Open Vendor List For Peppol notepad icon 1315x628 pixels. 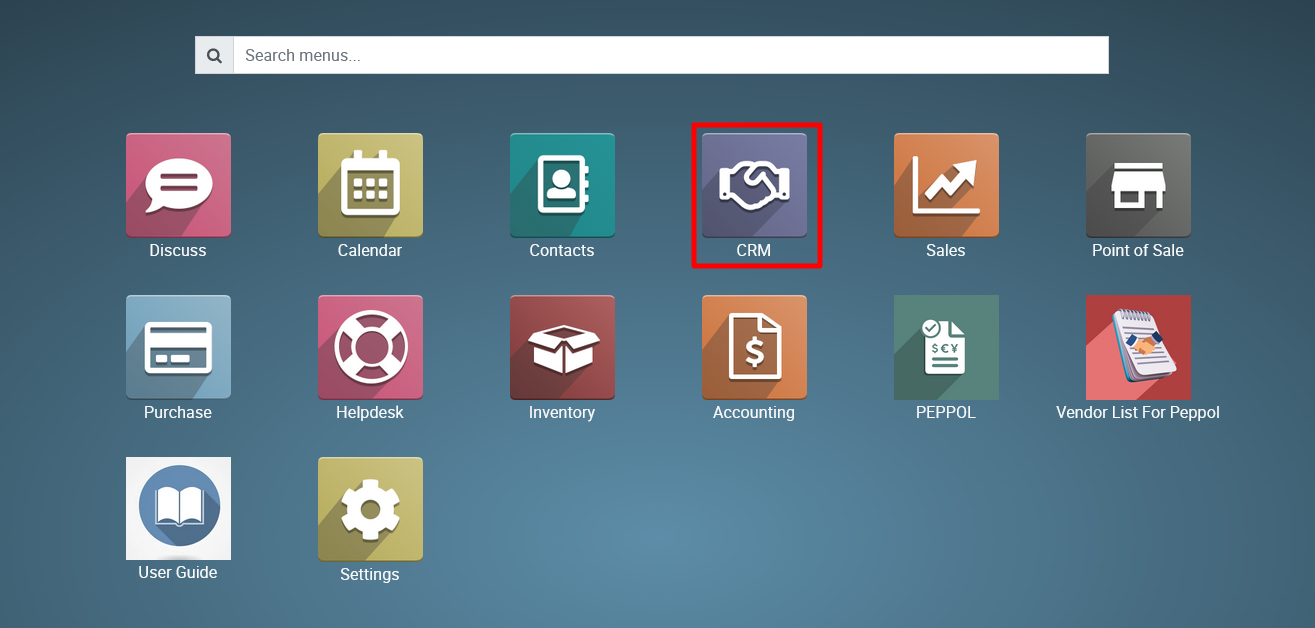click(1138, 347)
